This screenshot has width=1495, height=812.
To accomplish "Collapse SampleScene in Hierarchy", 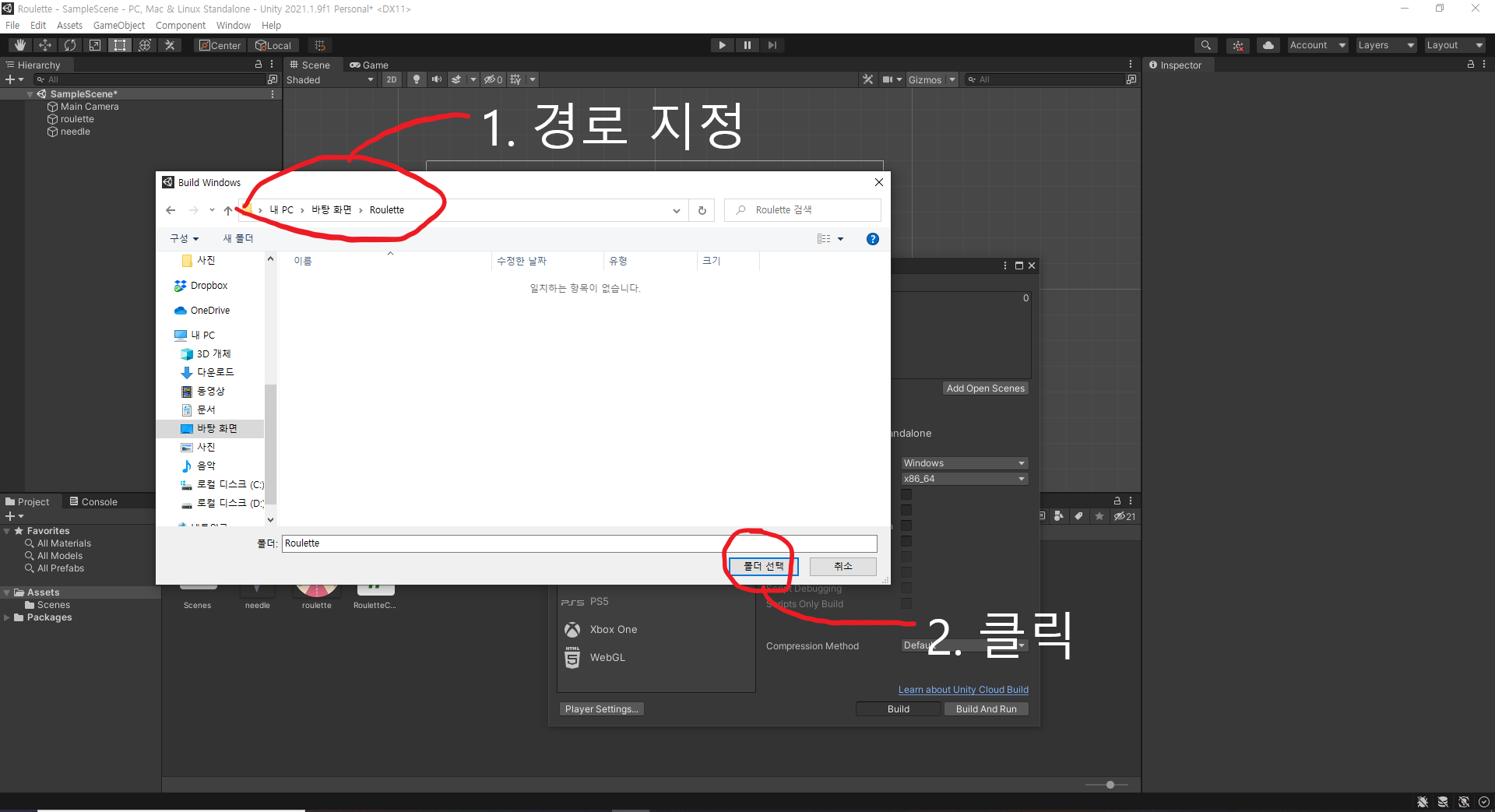I will (30, 94).
